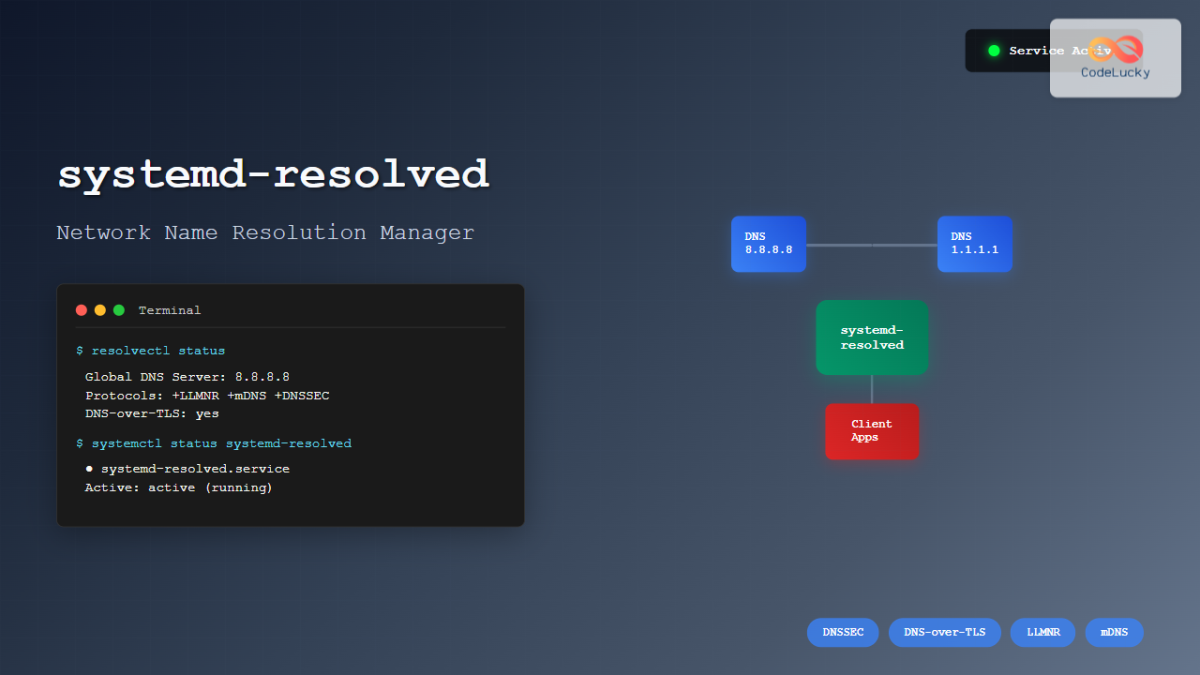The width and height of the screenshot is (1200, 675).
Task: Click the green systemd-resolved diagram node
Action: pos(871,337)
